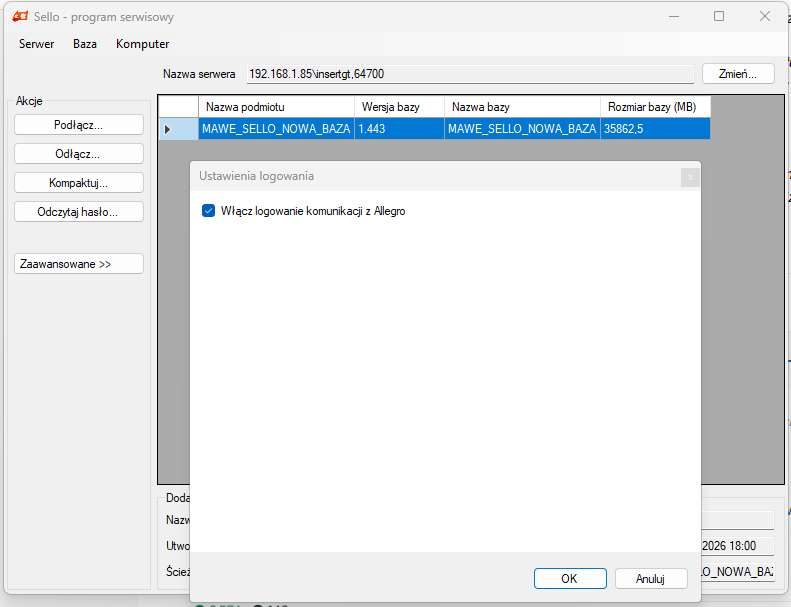791x607 pixels.
Task: Confirm the logging settings with OK
Action: coord(570,579)
